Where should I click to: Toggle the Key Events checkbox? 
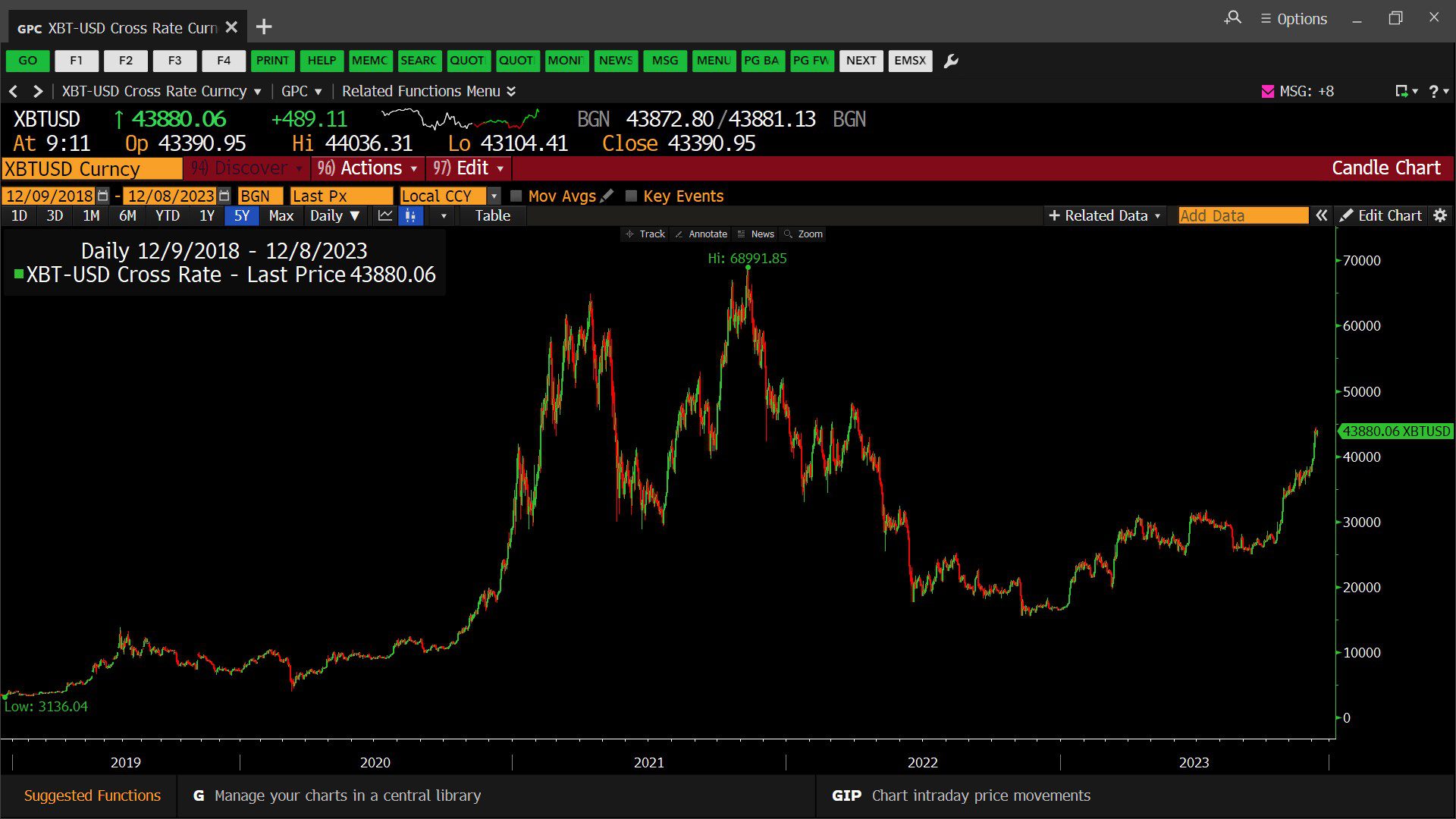631,196
